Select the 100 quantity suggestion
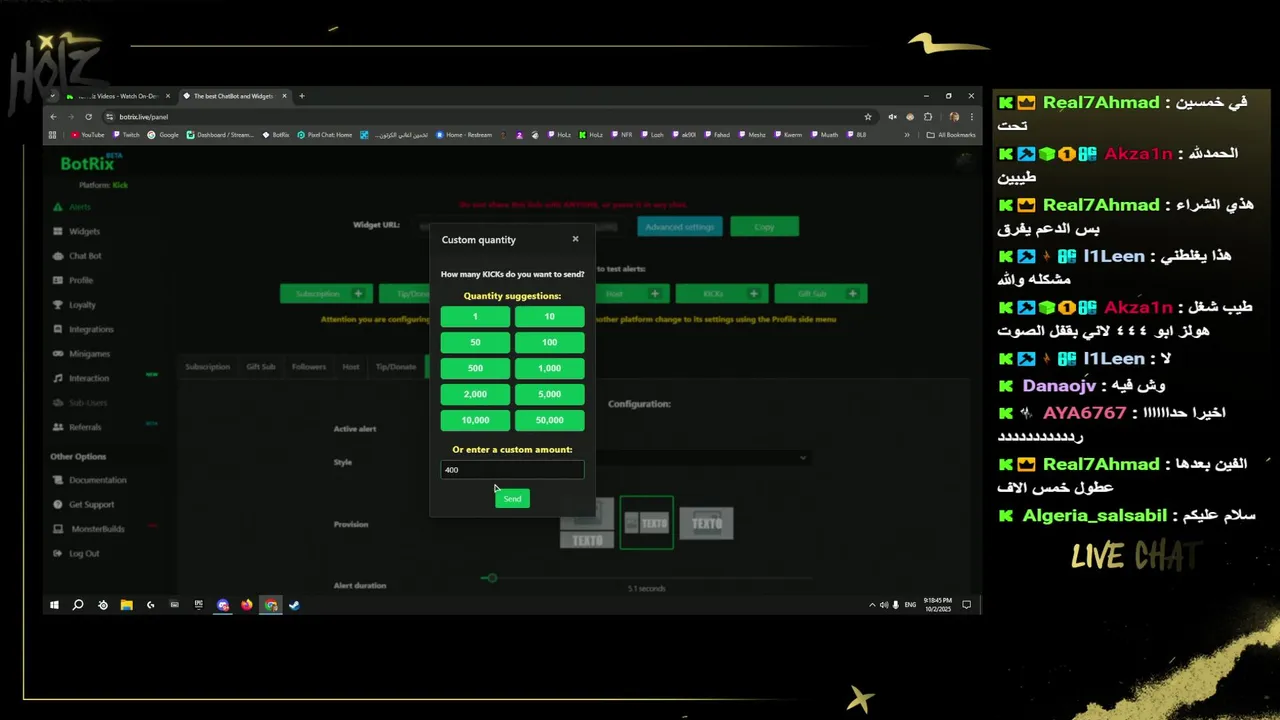The image size is (1280, 720). (550, 343)
